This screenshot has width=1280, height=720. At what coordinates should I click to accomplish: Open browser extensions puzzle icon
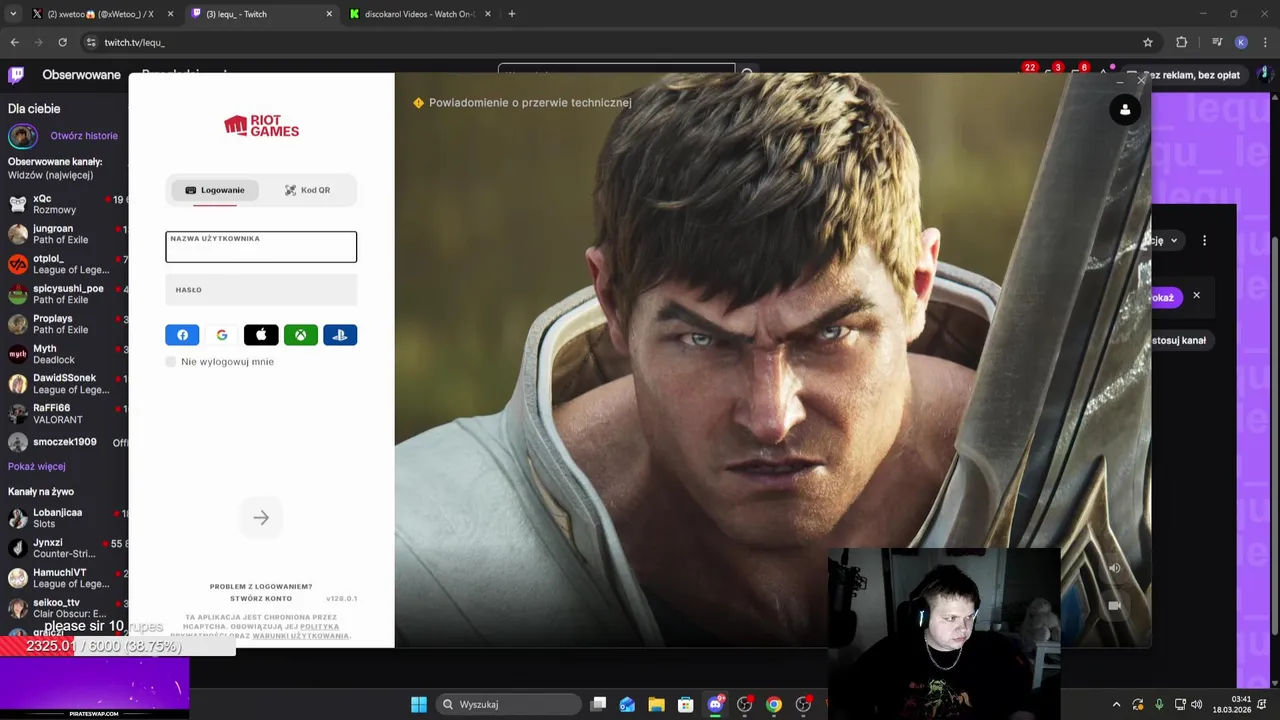tap(1182, 42)
